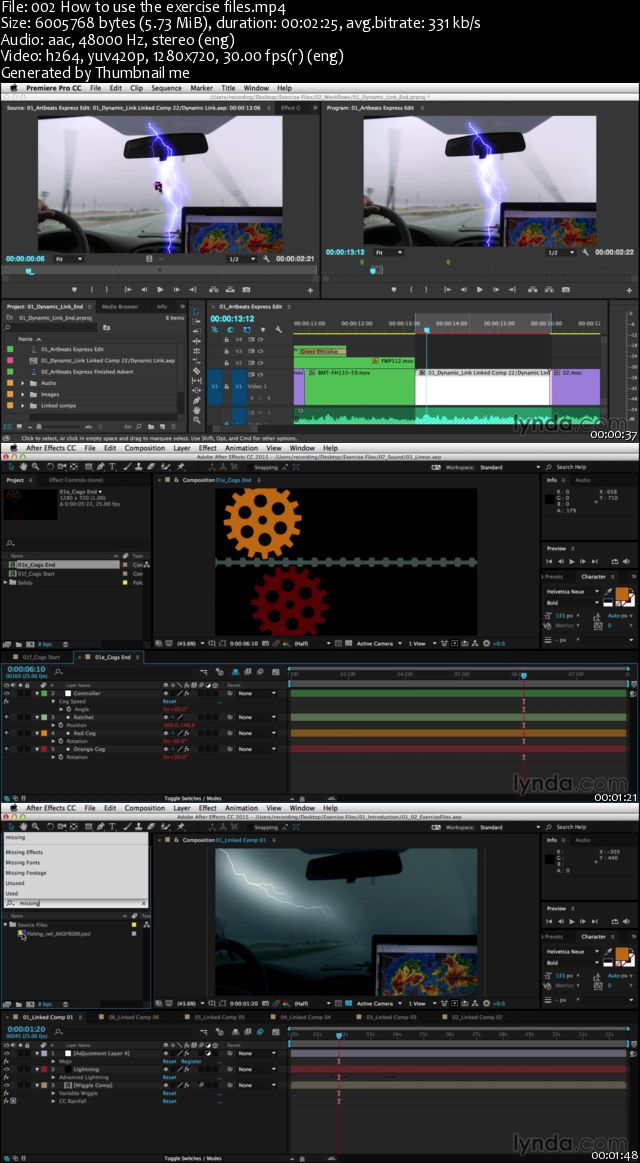Hide the Controller layer
Viewport: 640px width, 1163px height.
click(x=6, y=693)
